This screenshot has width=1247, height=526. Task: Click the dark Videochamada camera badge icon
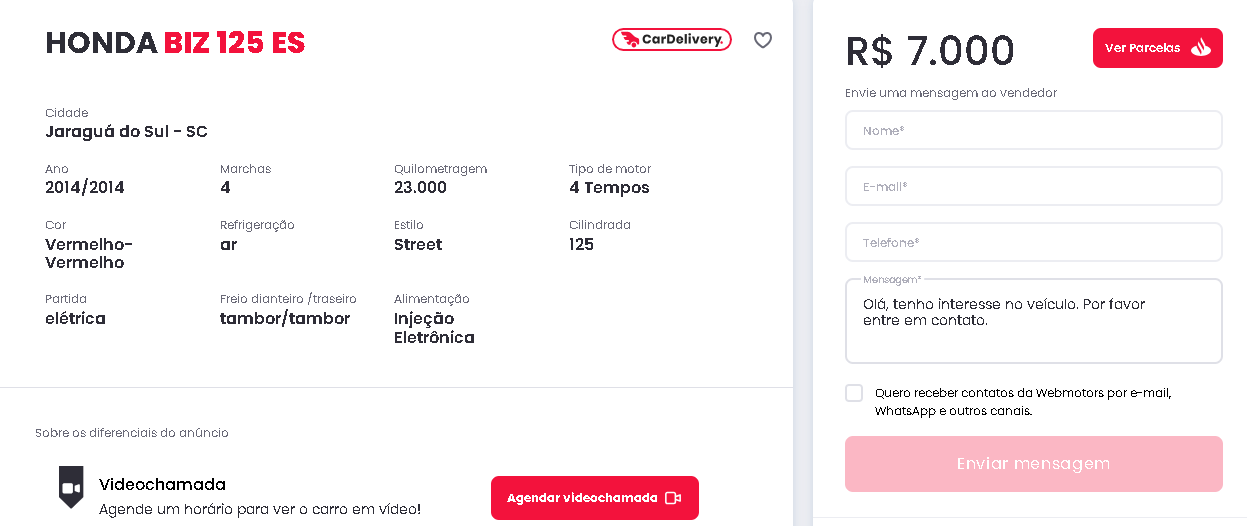[71, 487]
